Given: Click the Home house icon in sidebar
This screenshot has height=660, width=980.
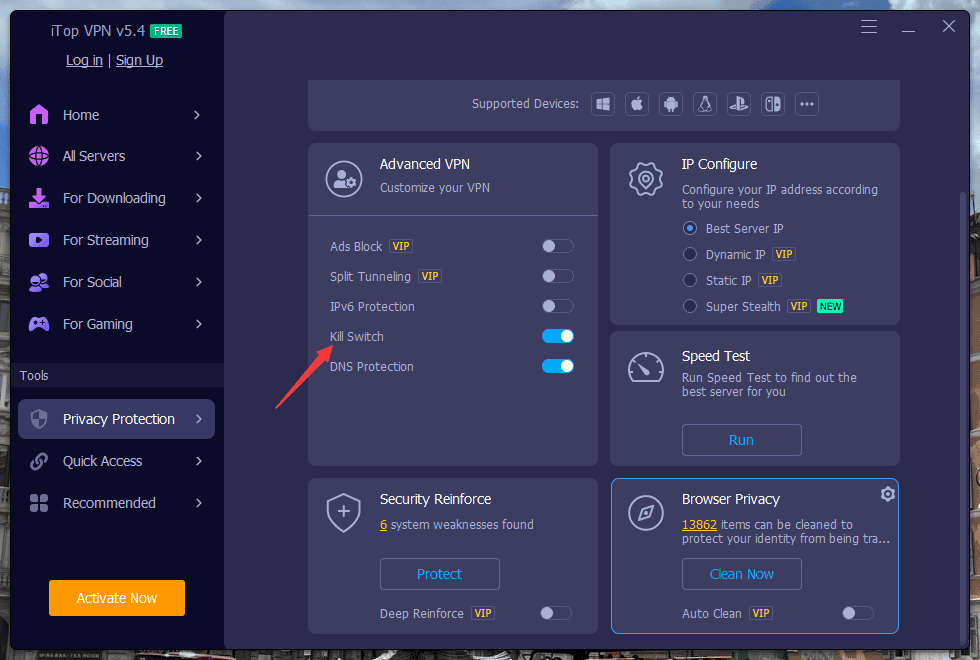Looking at the screenshot, I should [39, 114].
